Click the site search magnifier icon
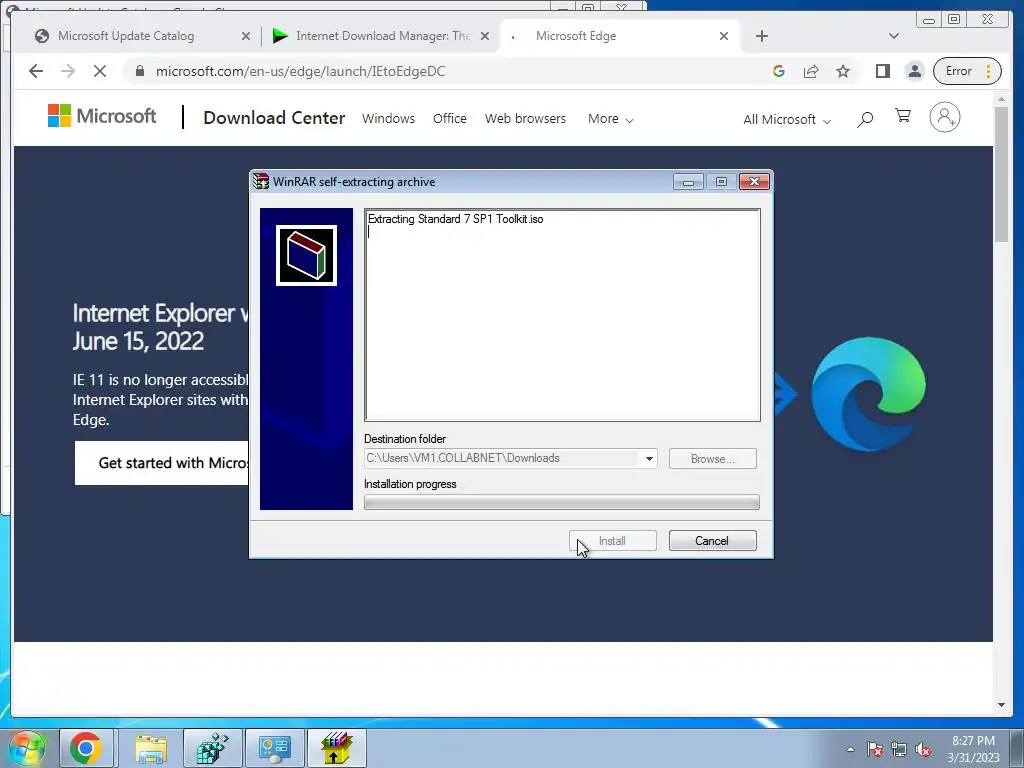Screen dimensions: 1024x768 point(865,119)
